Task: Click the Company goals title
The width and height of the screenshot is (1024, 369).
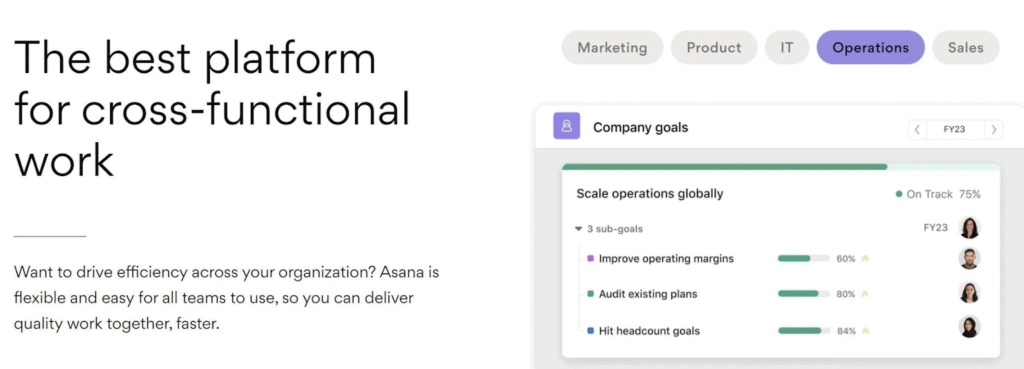Action: tap(640, 127)
